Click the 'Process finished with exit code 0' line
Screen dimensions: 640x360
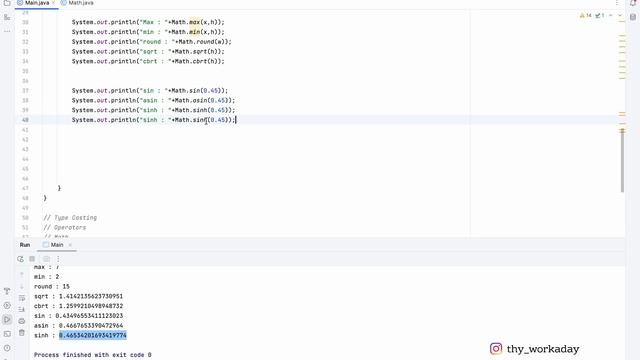tap(93, 355)
